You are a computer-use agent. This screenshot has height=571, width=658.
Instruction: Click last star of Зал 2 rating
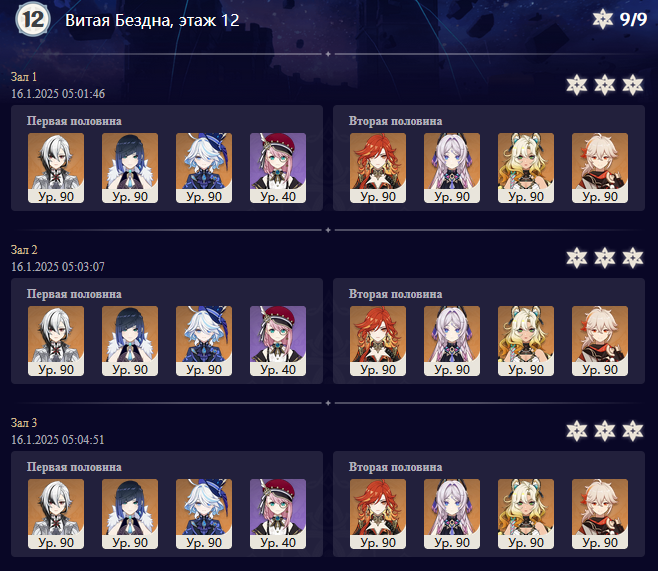(632, 258)
